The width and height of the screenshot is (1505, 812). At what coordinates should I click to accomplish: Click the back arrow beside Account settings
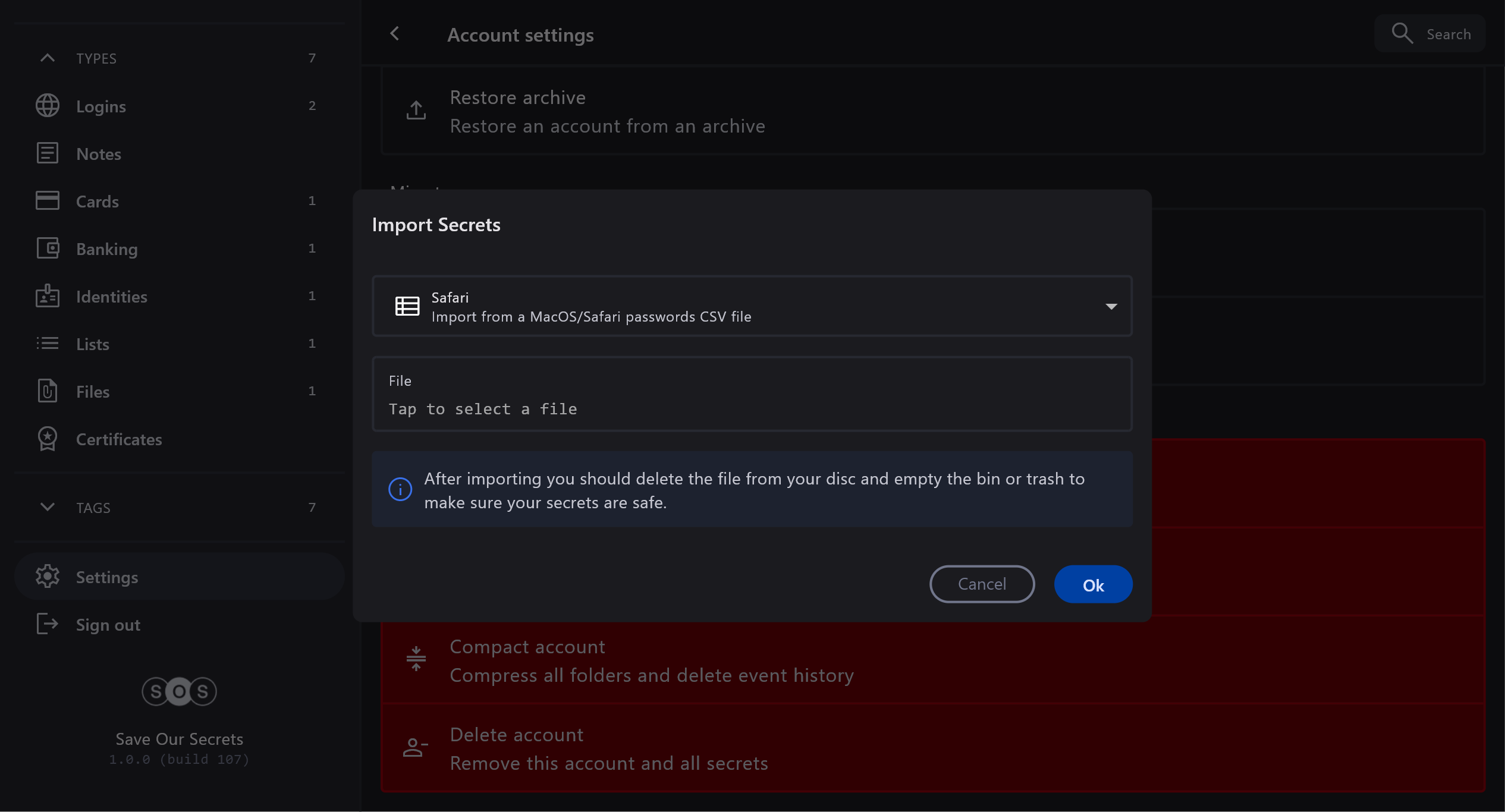pos(395,34)
